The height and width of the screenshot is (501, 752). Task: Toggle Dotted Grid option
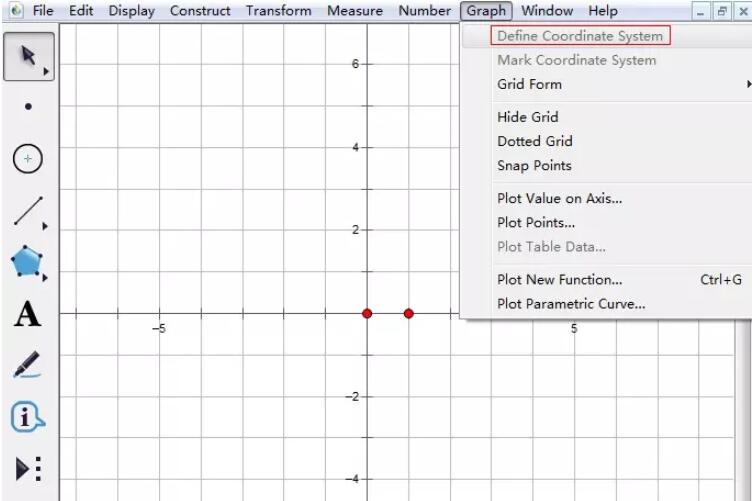point(607,141)
